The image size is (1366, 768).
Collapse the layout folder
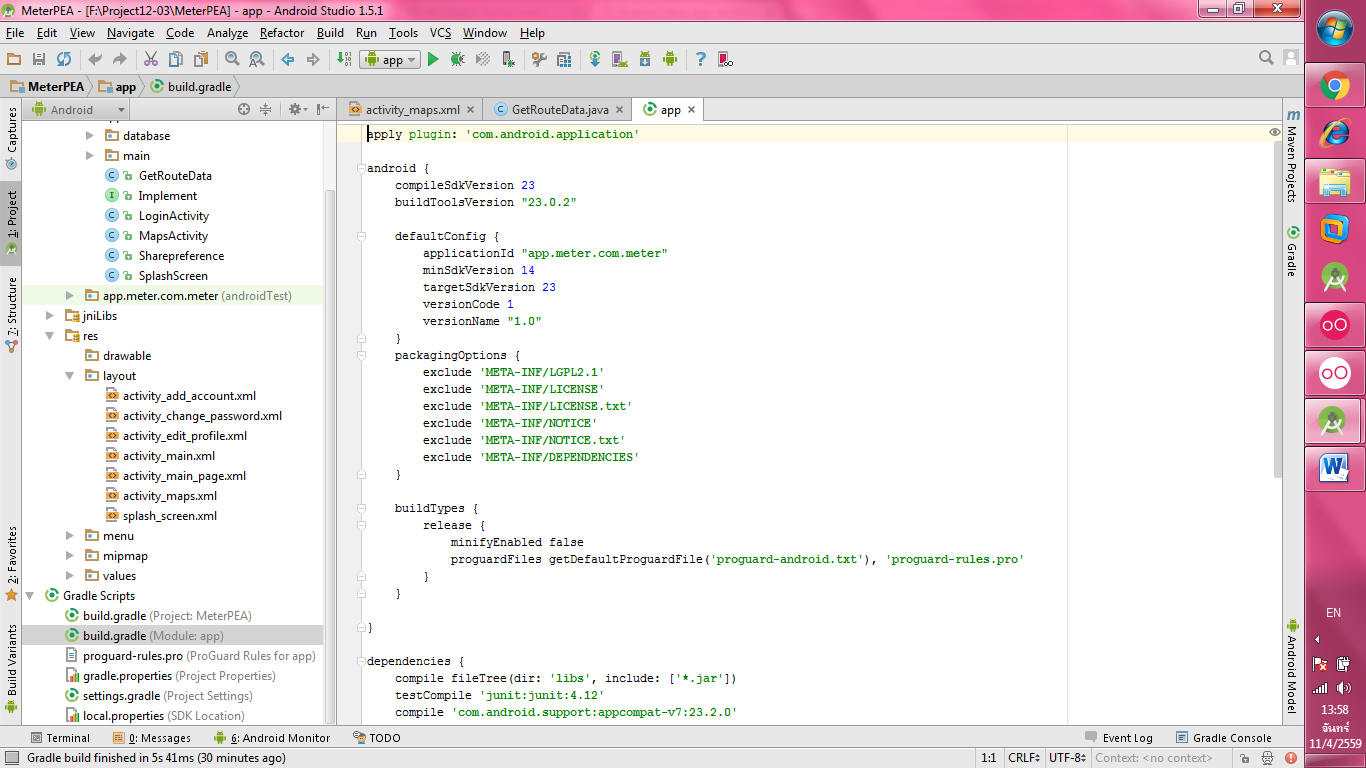[69, 376]
